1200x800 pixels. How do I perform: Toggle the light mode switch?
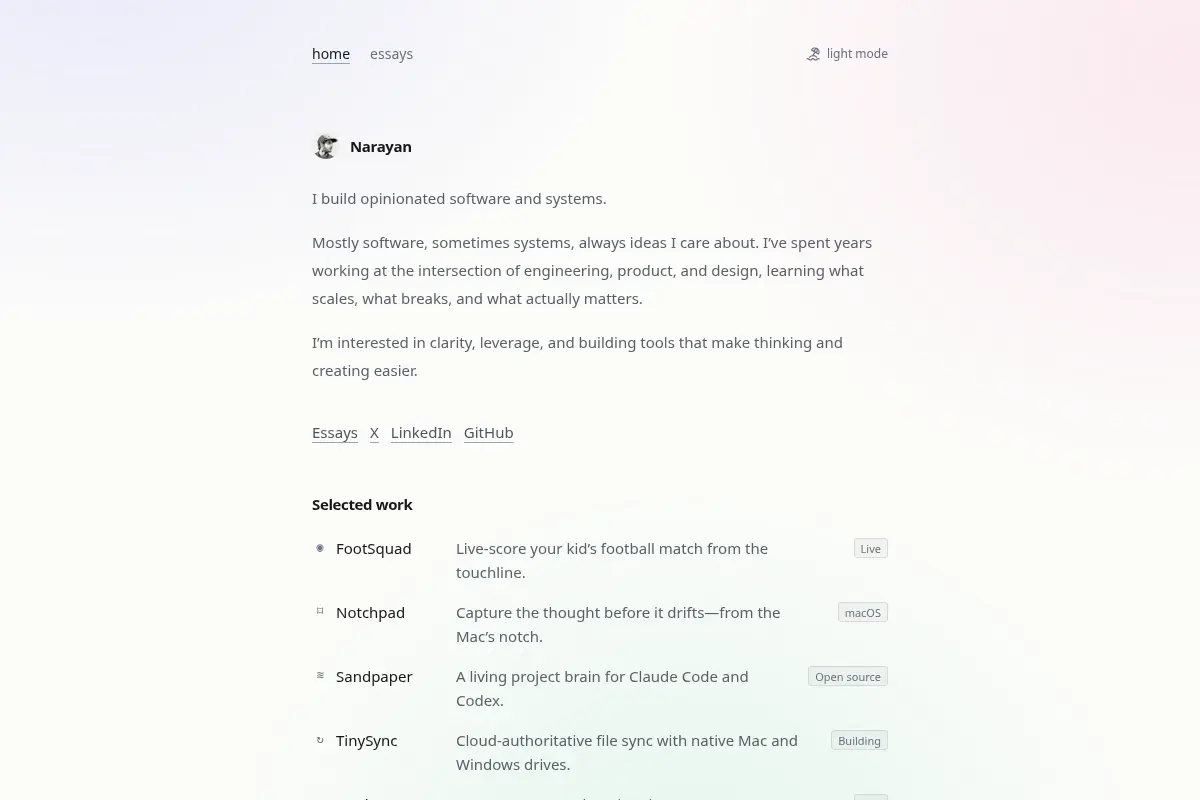pos(847,54)
